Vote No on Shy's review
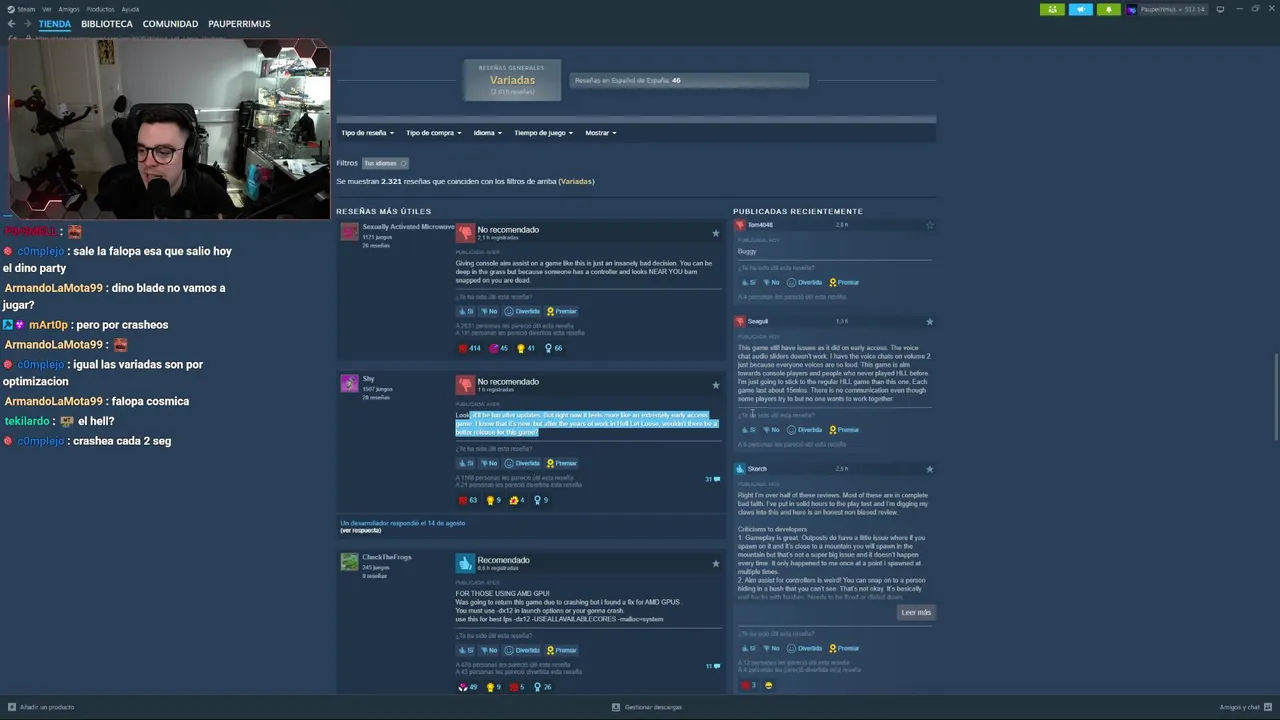The width and height of the screenshot is (1280, 720). point(488,463)
